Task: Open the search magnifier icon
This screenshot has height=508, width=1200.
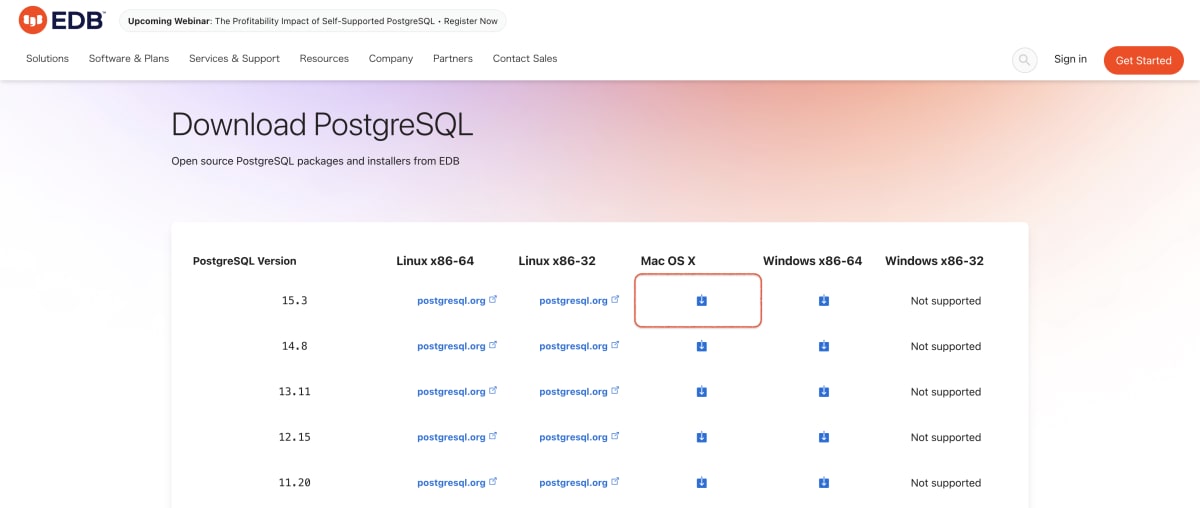Action: point(1024,60)
